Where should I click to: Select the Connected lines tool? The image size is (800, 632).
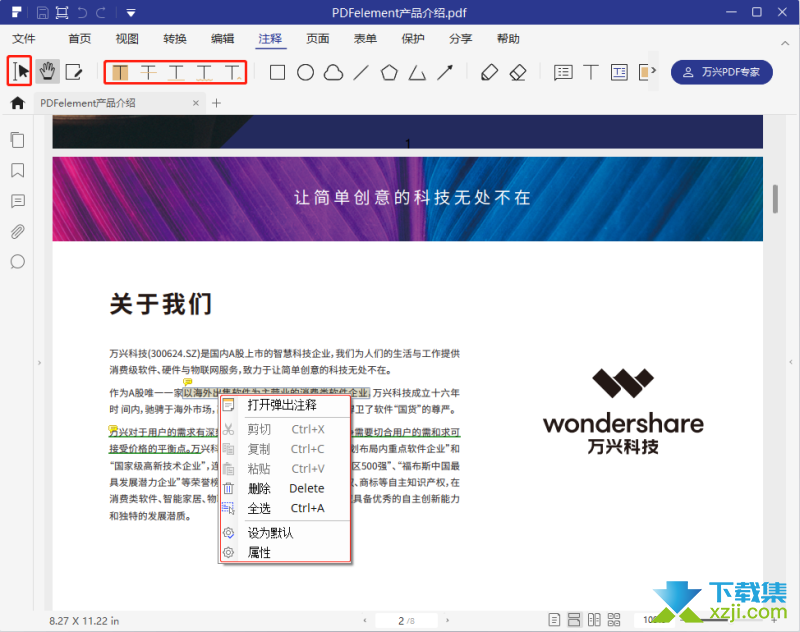(417, 72)
